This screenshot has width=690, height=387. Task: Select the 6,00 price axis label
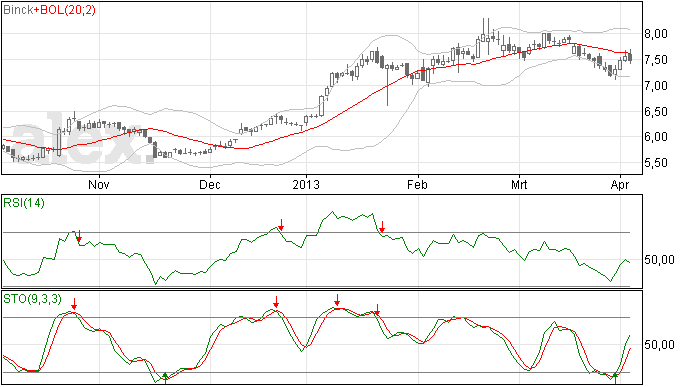(x=656, y=137)
